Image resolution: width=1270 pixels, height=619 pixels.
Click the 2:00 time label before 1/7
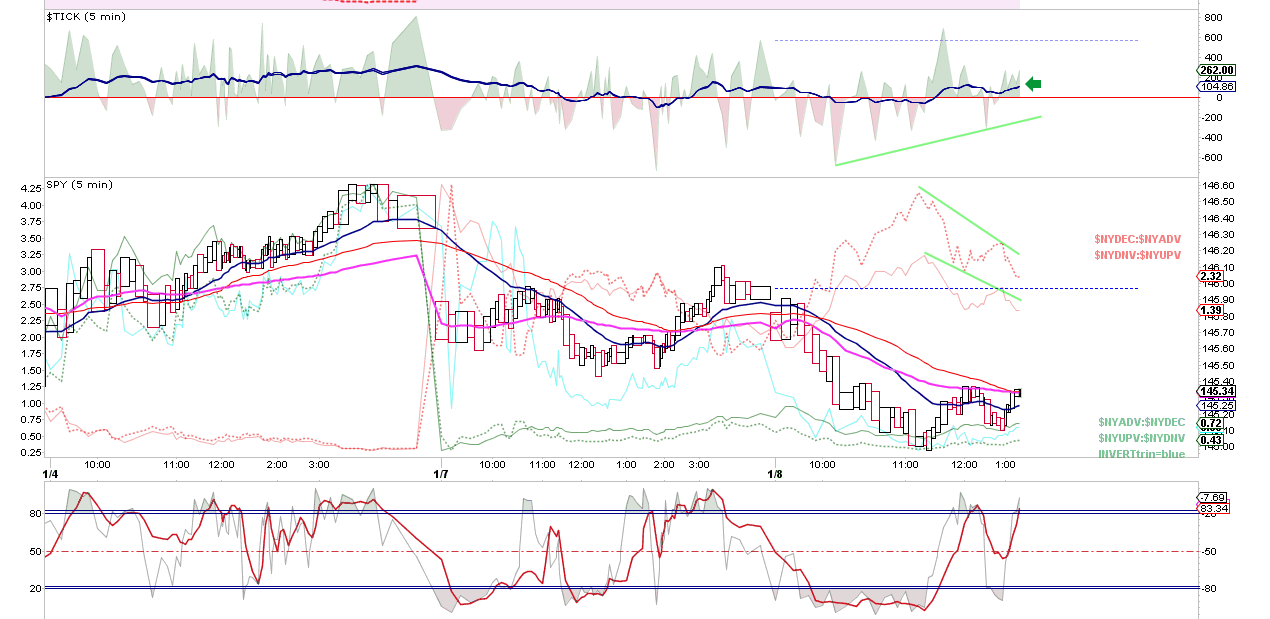277,465
